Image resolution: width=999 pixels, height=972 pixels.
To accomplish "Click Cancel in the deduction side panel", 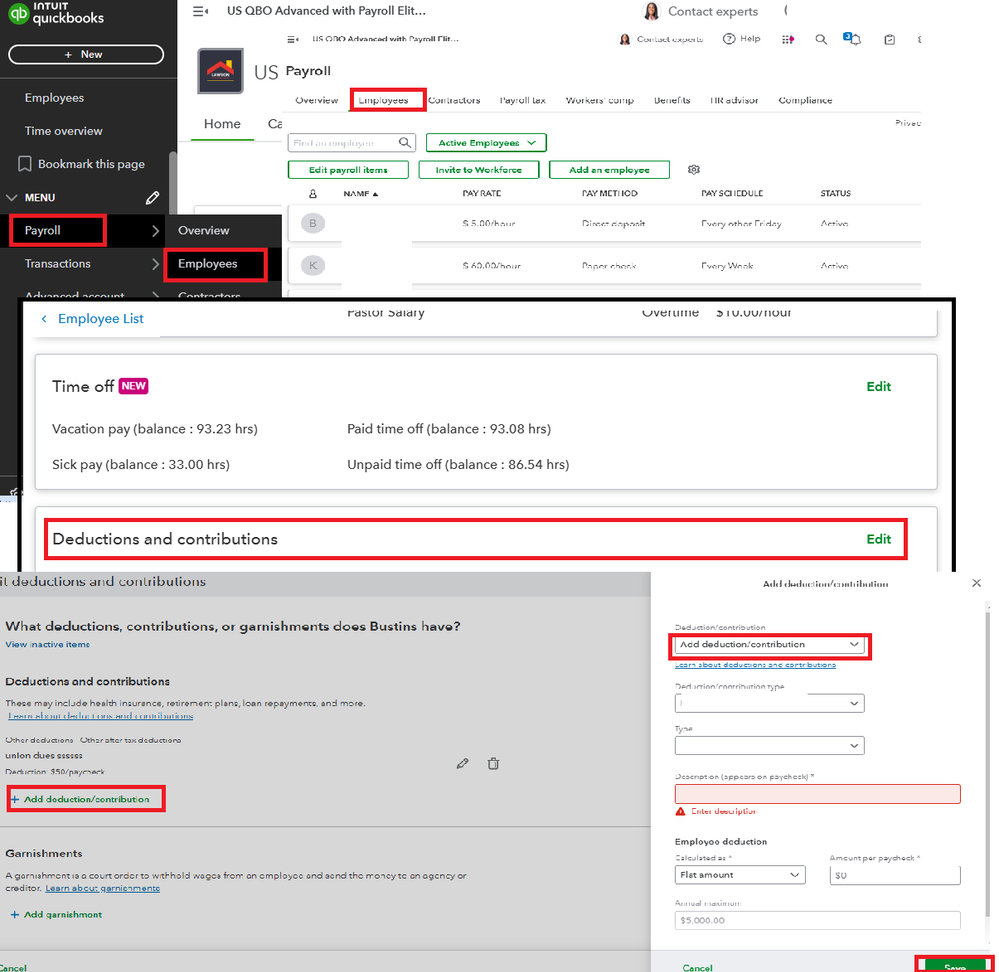I will tap(698, 968).
